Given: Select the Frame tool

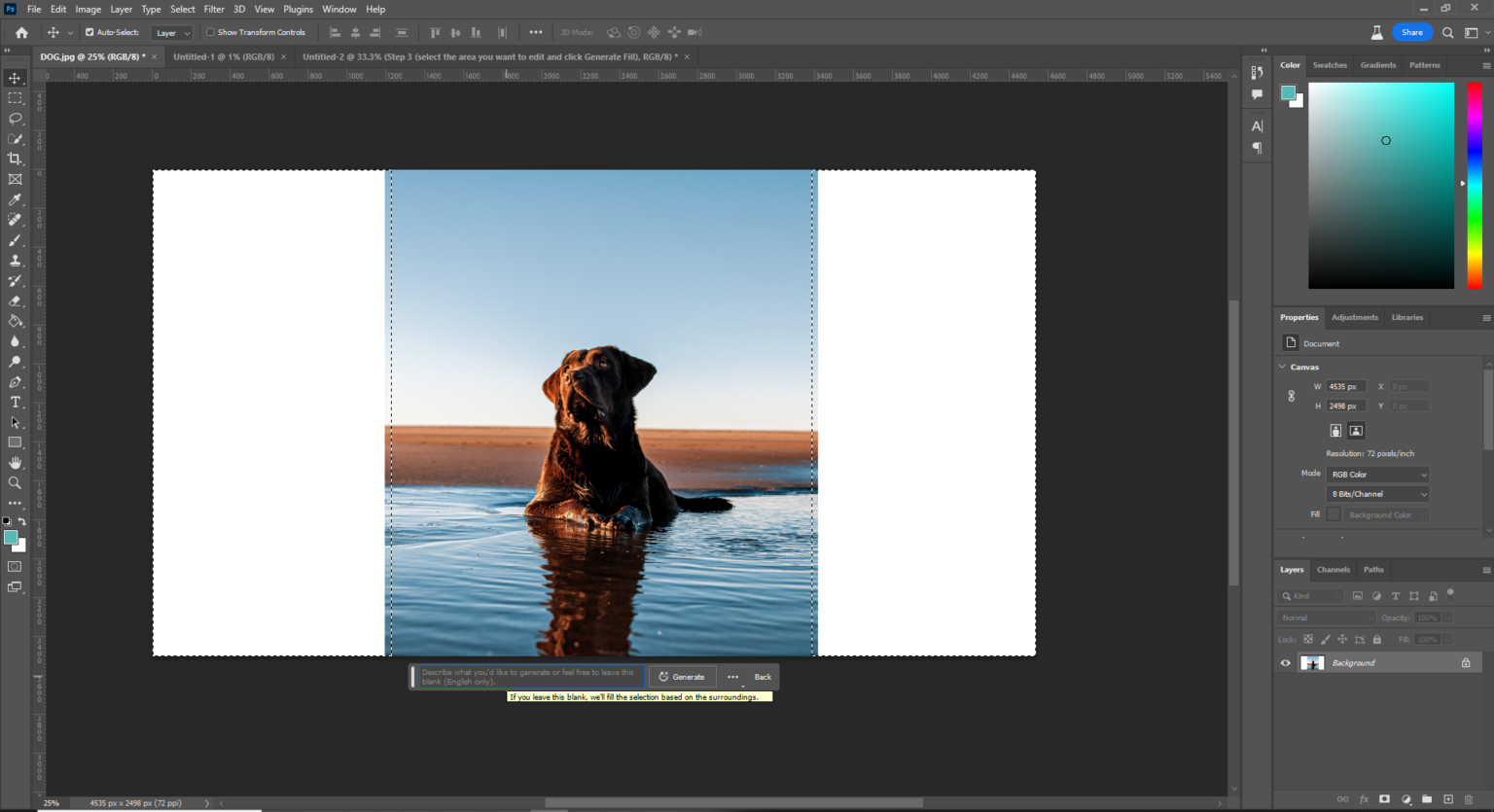Looking at the screenshot, I should (15, 179).
